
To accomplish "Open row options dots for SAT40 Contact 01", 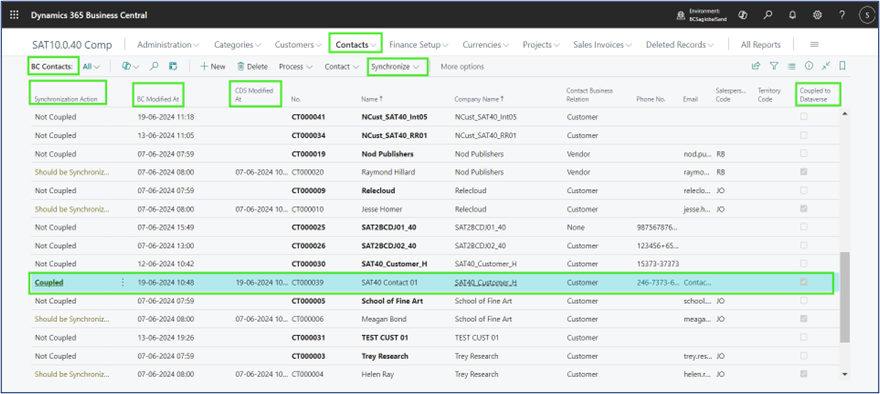I will pyautogui.click(x=123, y=283).
